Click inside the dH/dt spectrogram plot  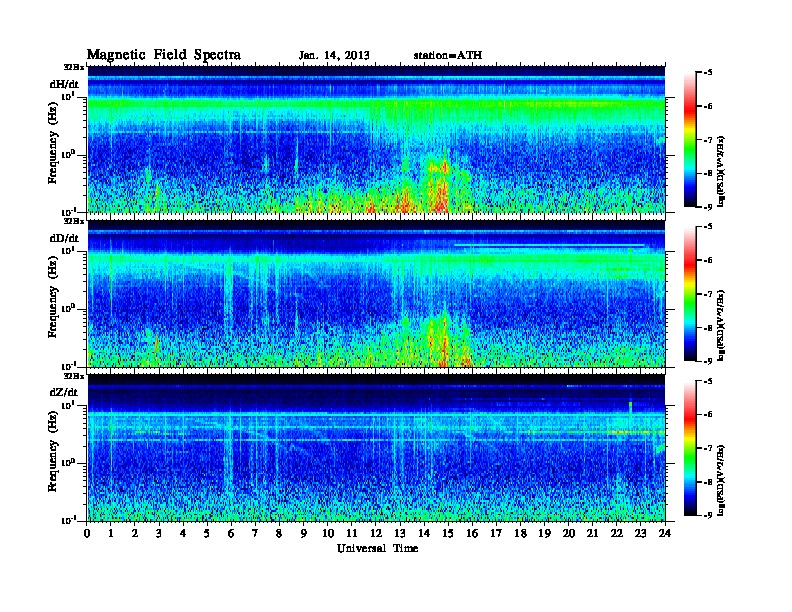tap(376, 139)
